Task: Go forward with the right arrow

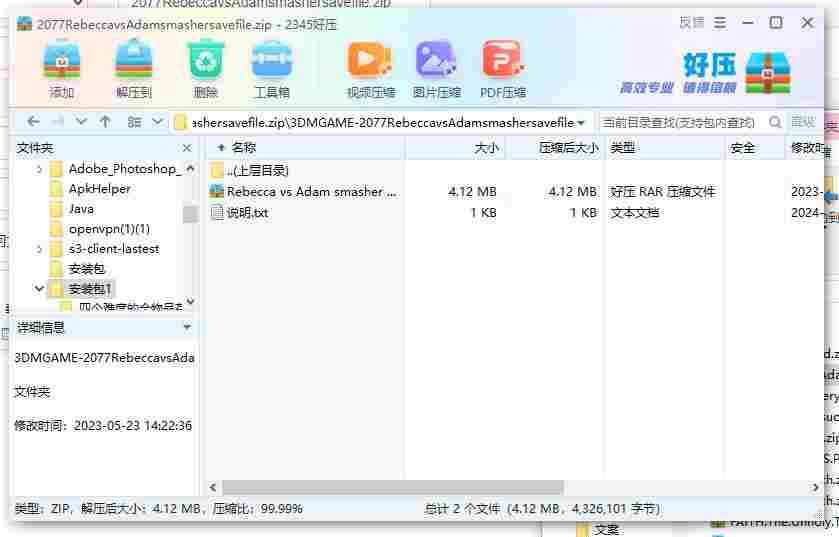Action: (x=57, y=122)
